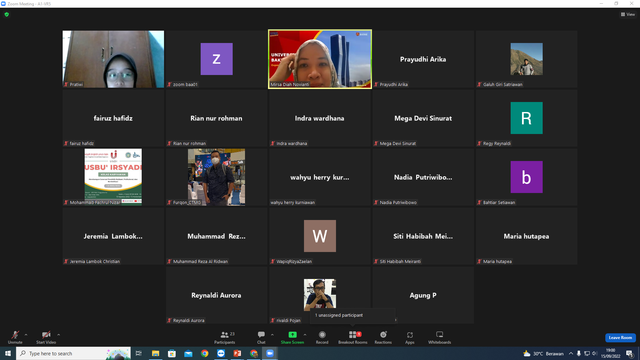
Task: Click the purple Z avatar of zoom baa01
Action: tap(217, 59)
